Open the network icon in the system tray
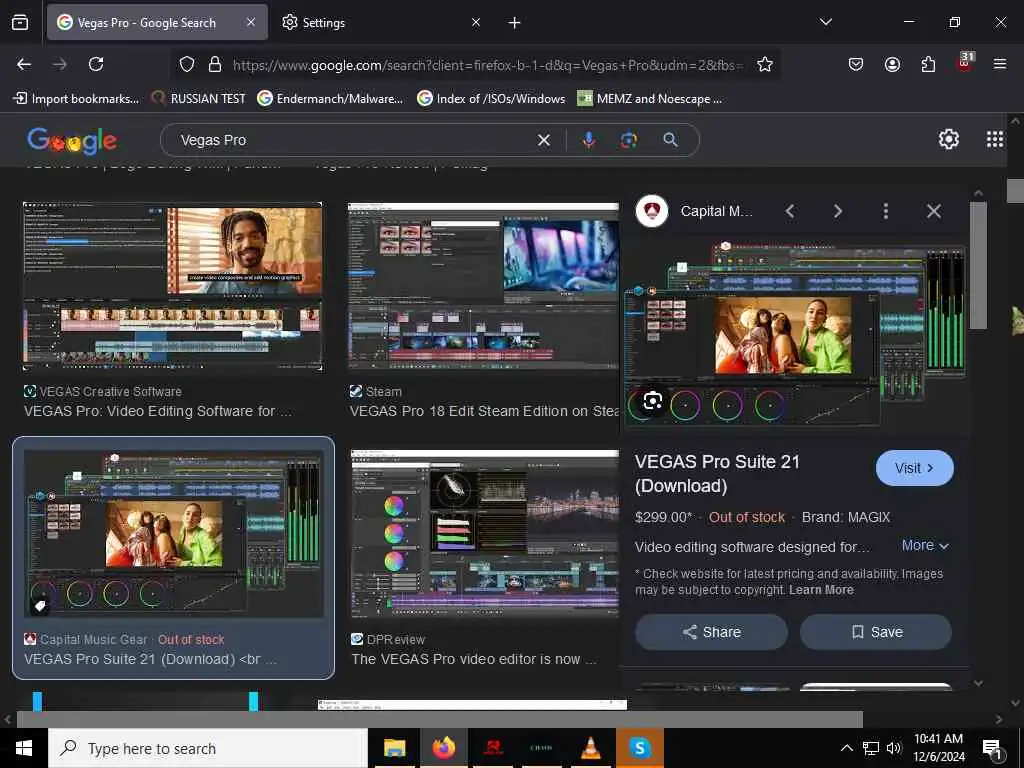 [x=871, y=748]
